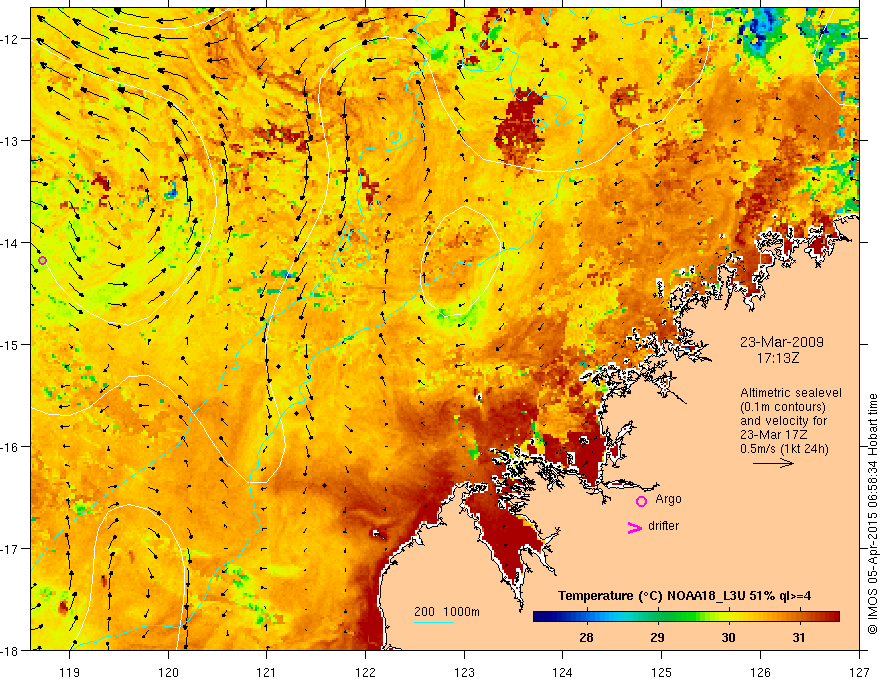Screen dimensions: 880x680
Task: Click the "Temperature (°C) NOAA18_L3U 51% ql>=4" title
Action: [684, 596]
